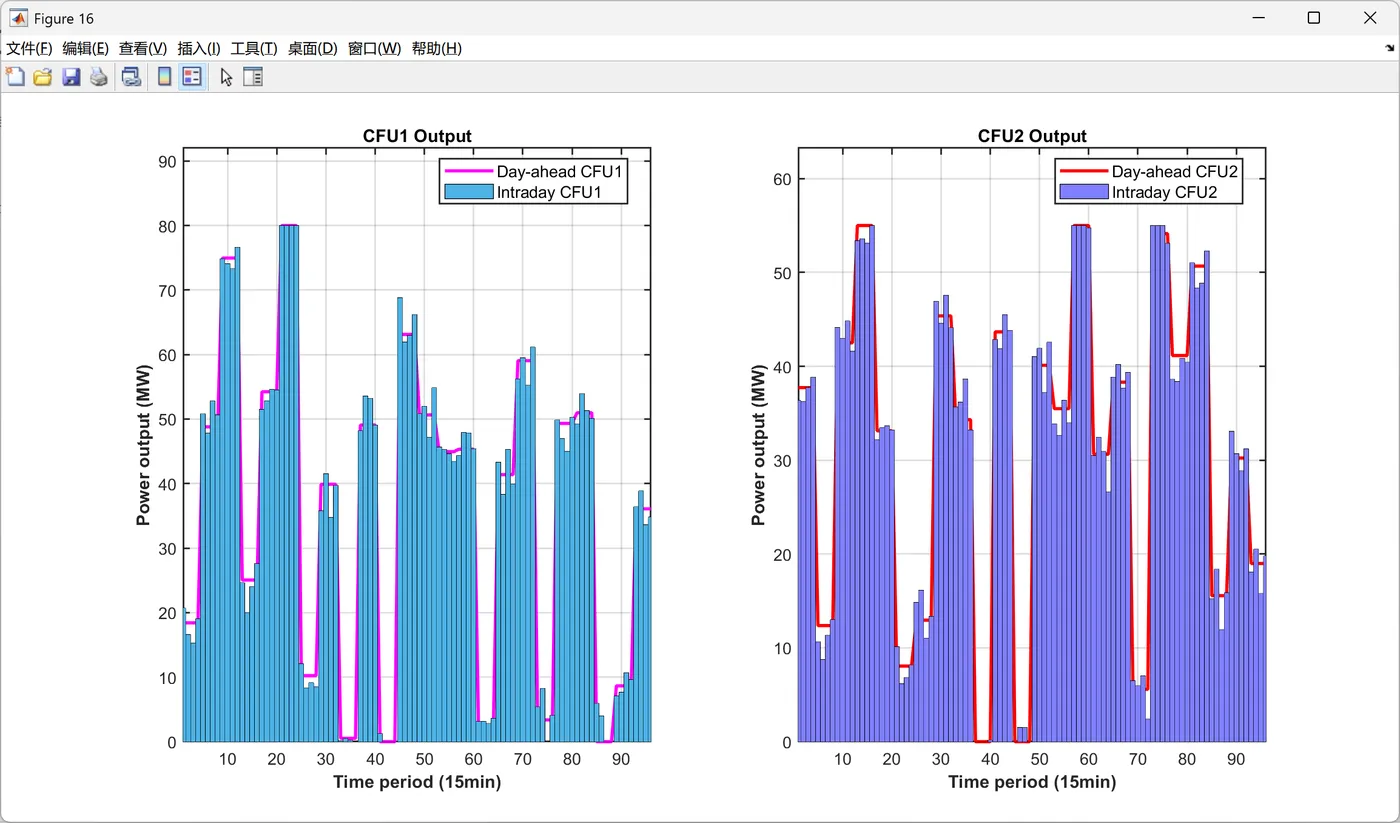Click the Open File folder icon
Viewport: 1400px width, 823px height.
tap(43, 77)
